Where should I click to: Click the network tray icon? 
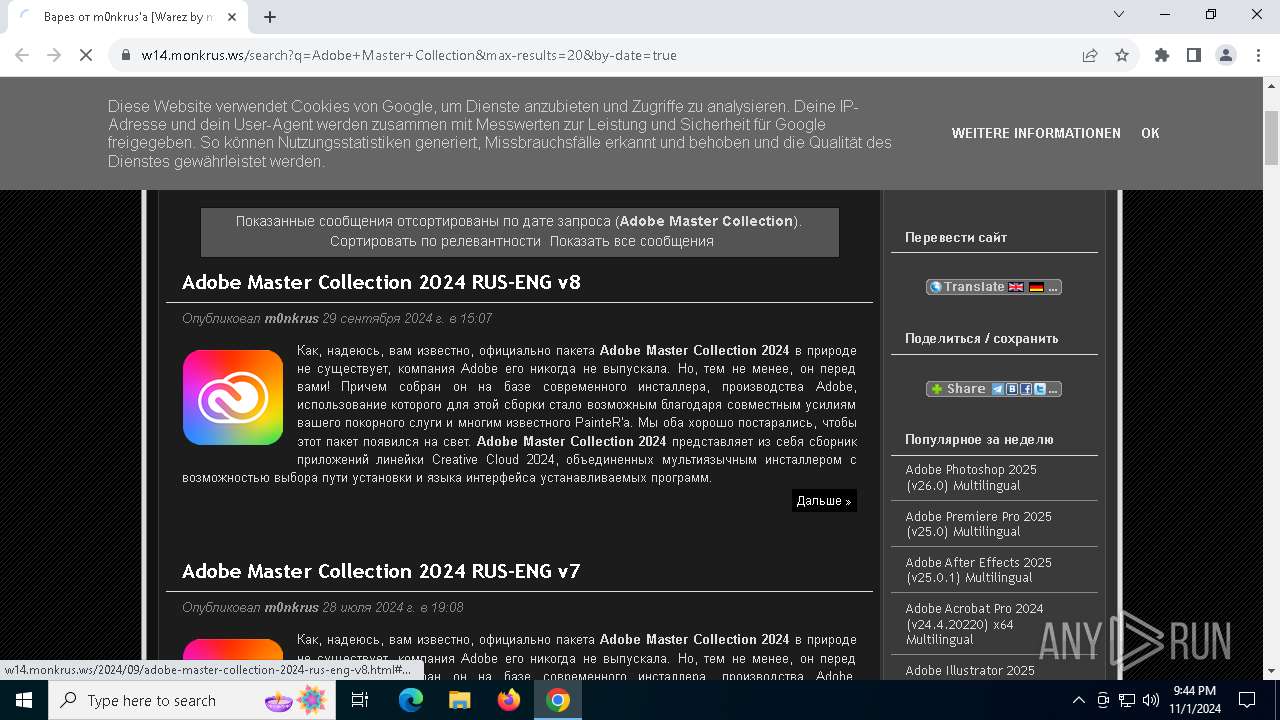pos(1127,700)
